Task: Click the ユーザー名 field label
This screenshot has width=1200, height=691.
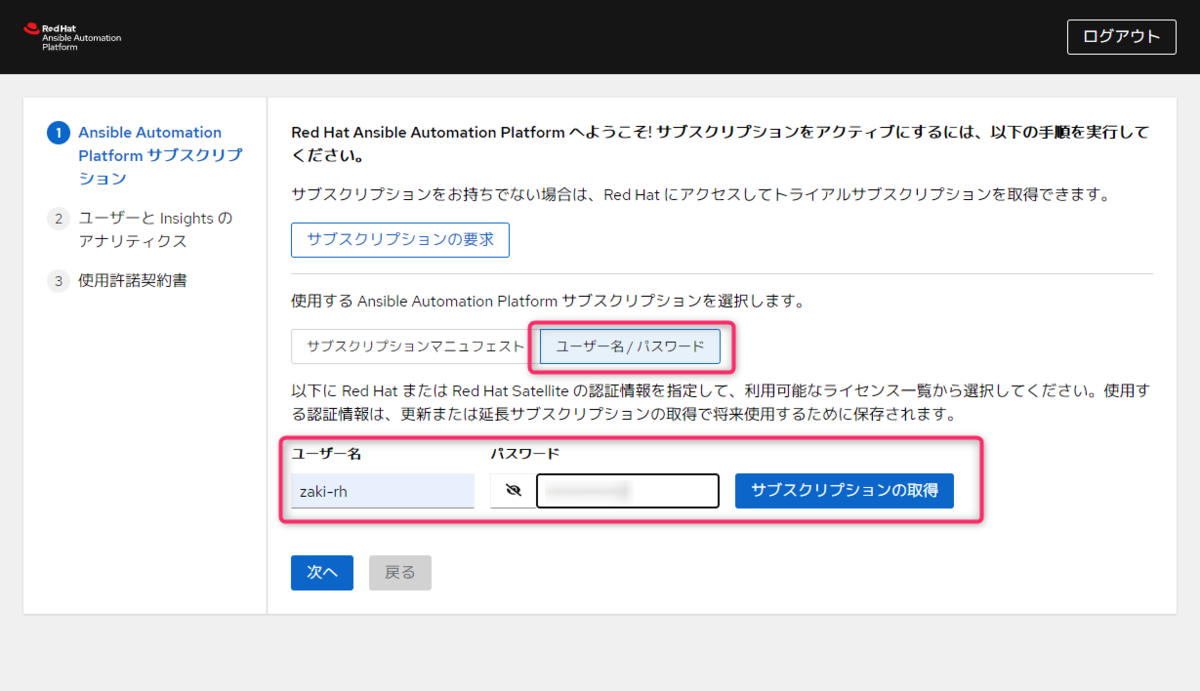Action: pyautogui.click(x=326, y=453)
